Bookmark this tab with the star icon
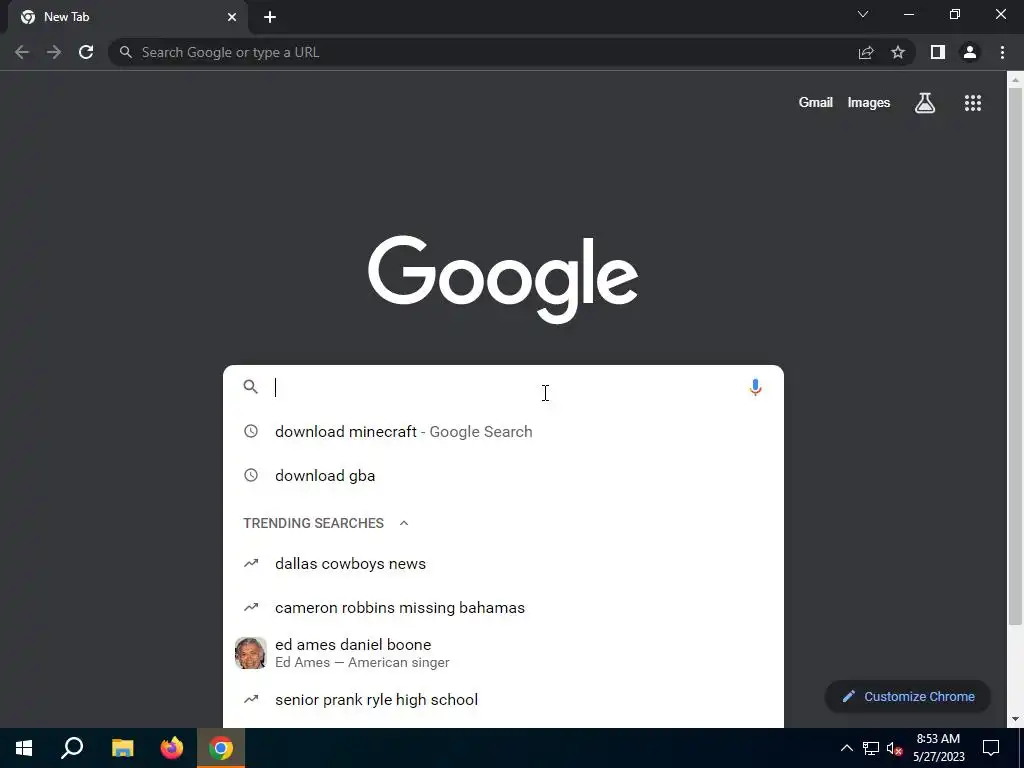The width and height of the screenshot is (1024, 768). [898, 52]
